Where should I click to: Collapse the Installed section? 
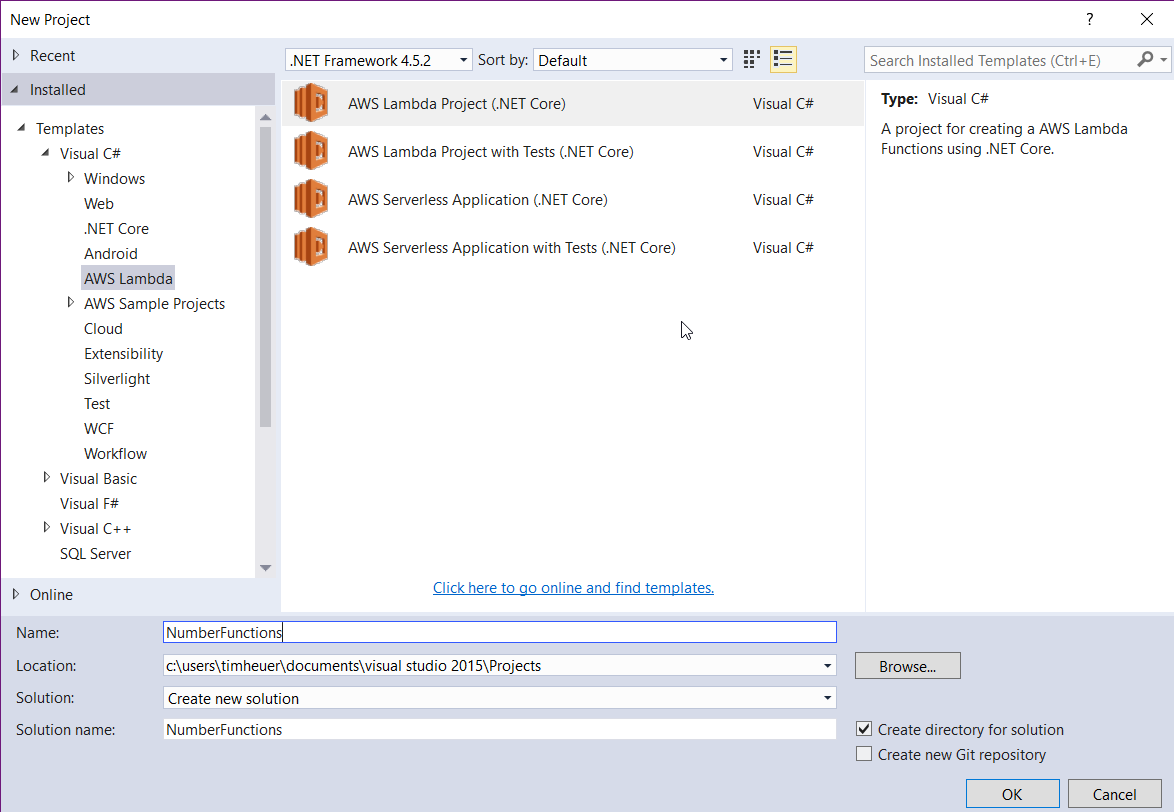pyautogui.click(x=15, y=90)
